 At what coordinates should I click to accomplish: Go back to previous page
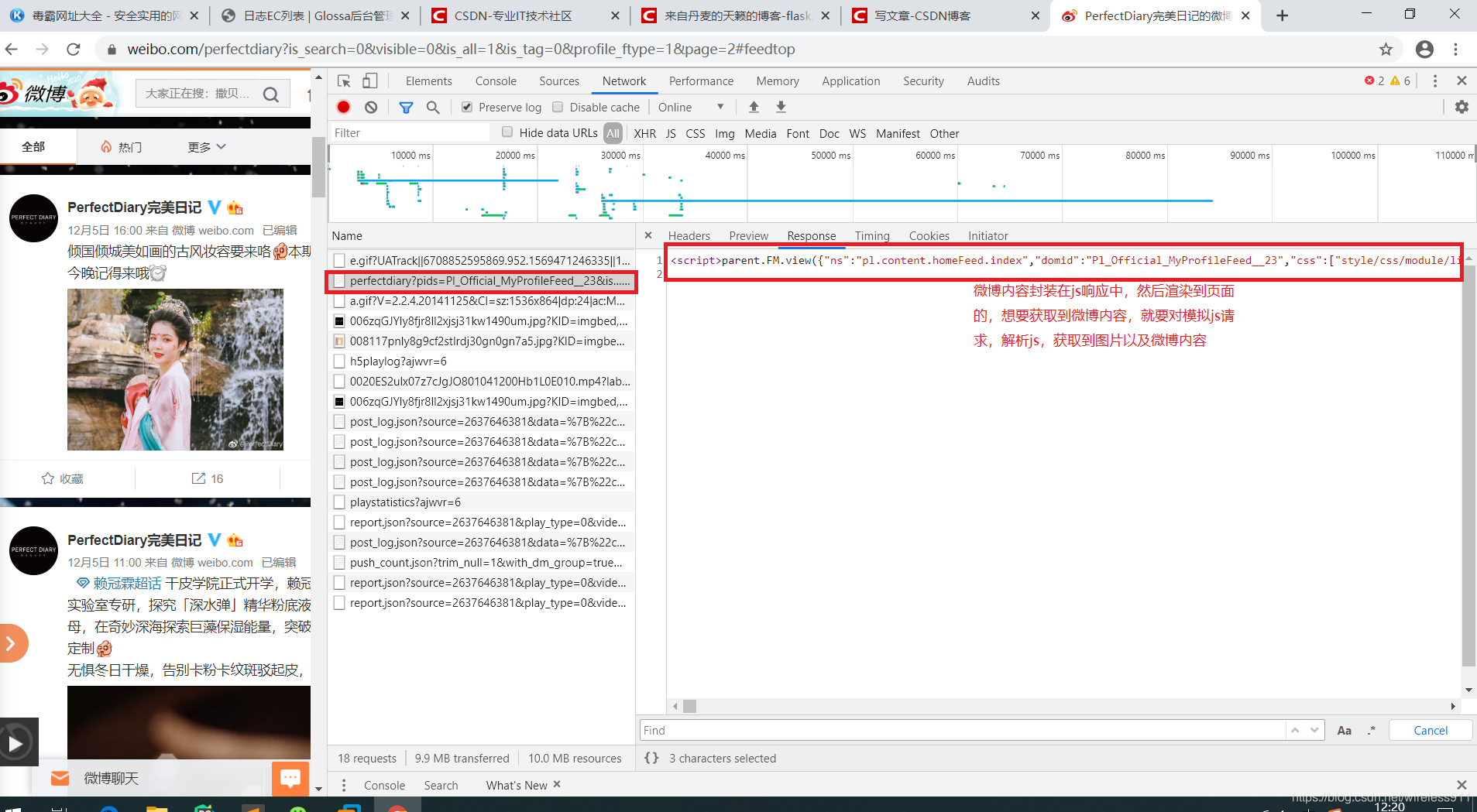(12, 50)
